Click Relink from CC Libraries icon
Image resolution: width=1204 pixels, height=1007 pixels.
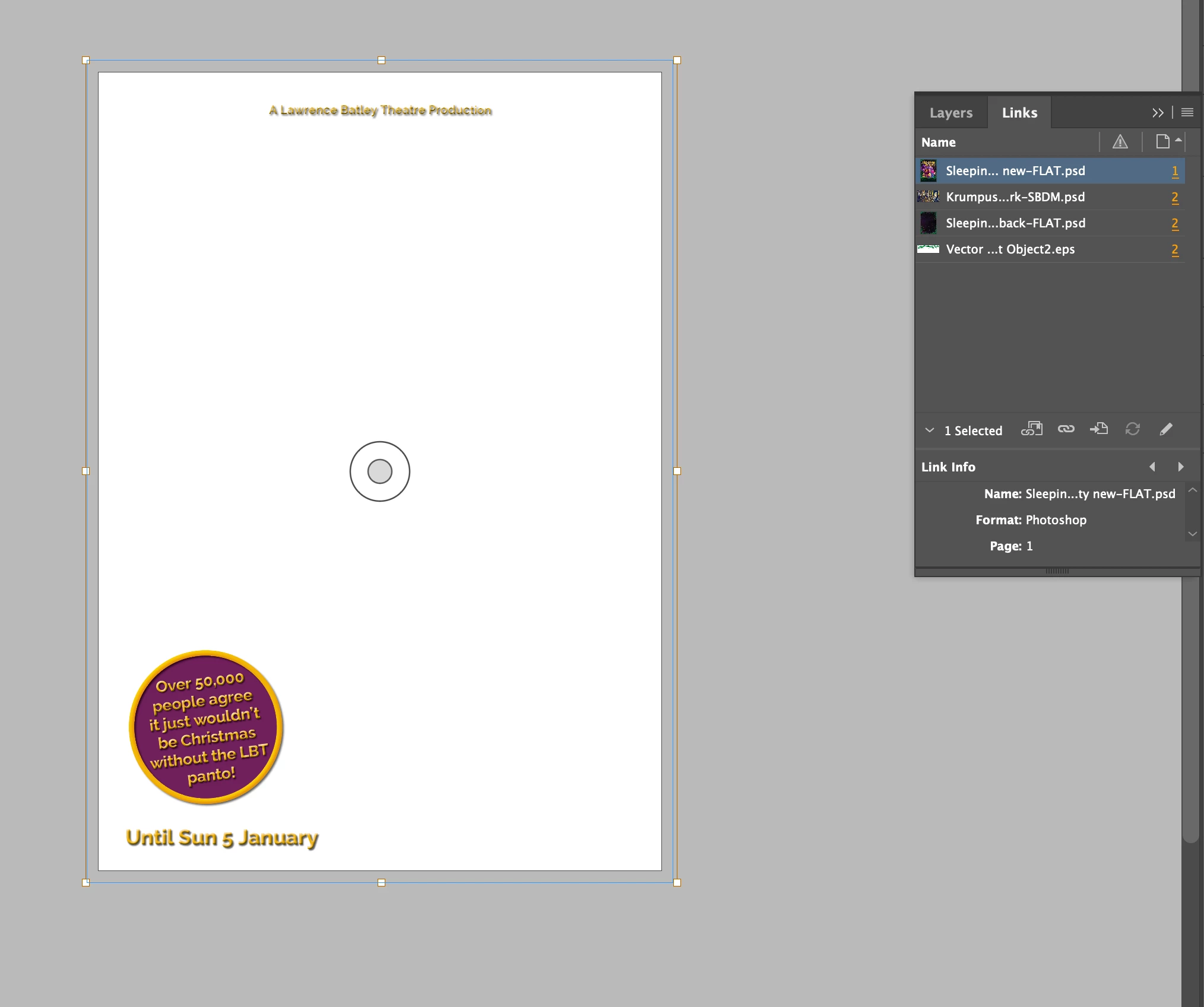tap(1031, 429)
